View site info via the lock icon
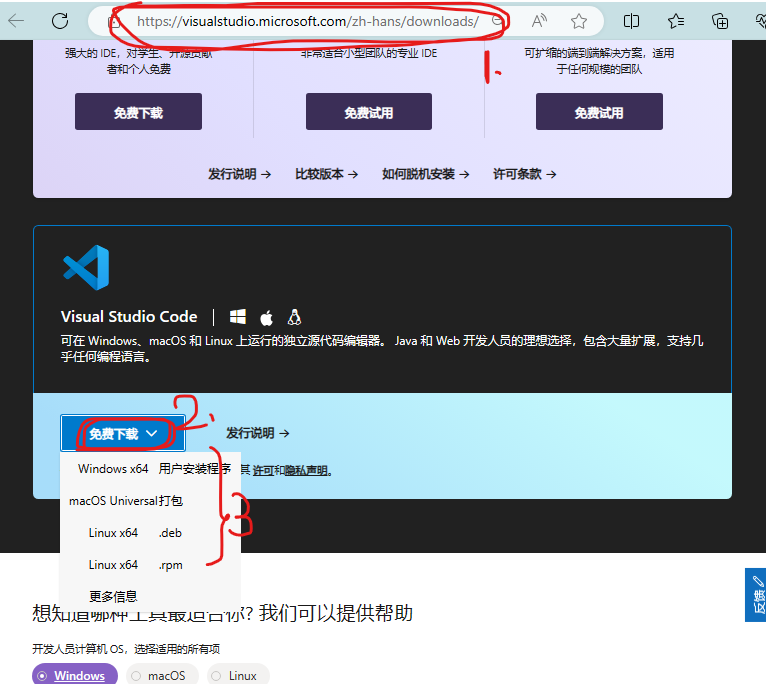The height and width of the screenshot is (684, 766). tap(114, 21)
